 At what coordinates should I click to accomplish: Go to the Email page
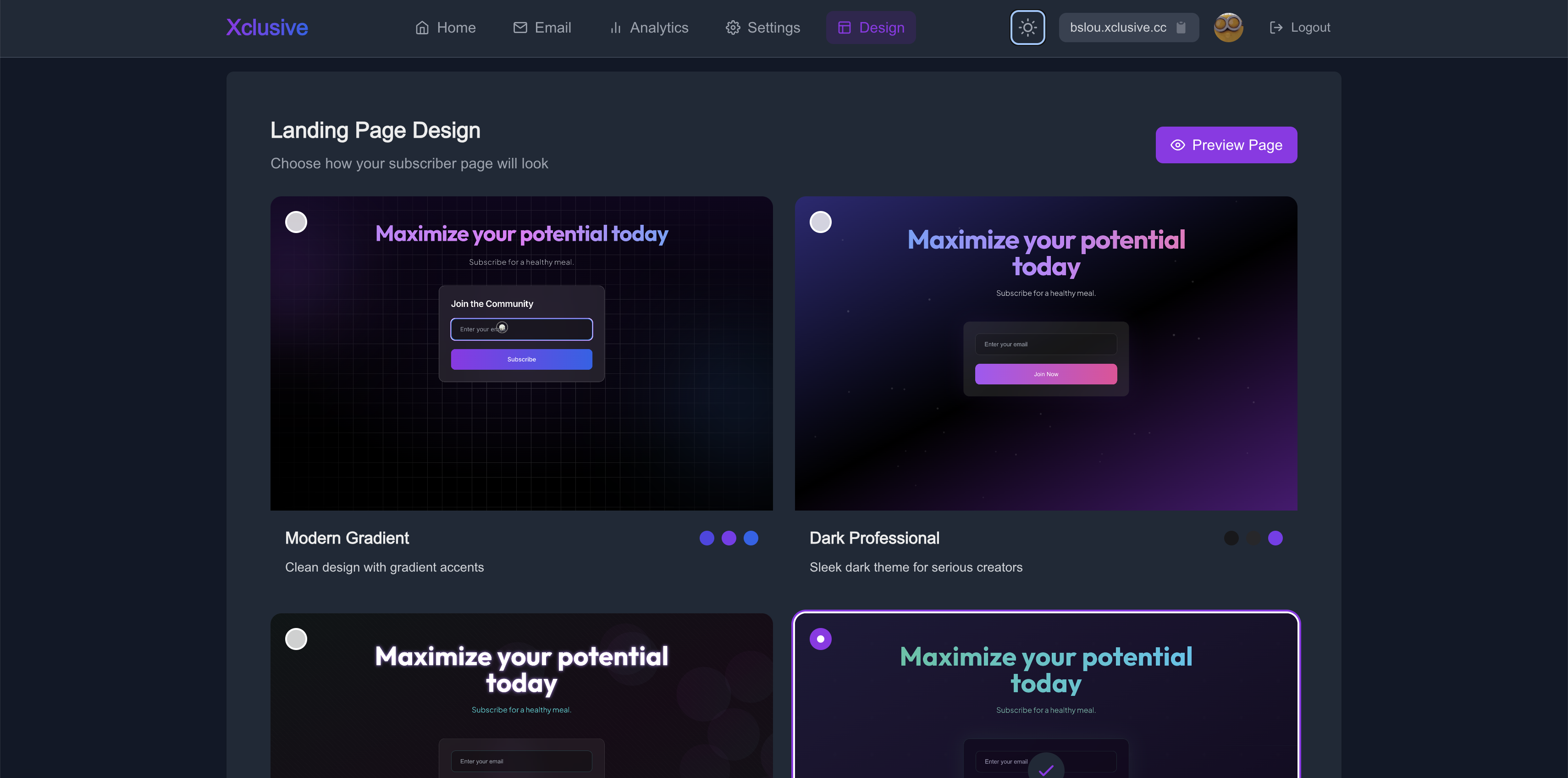click(542, 28)
